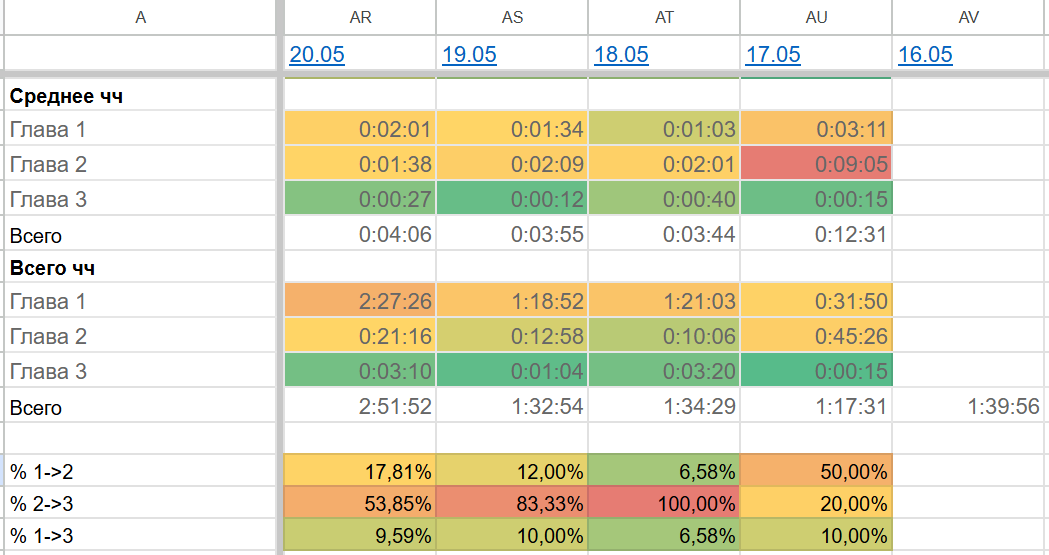
Task: Follow the 19.05 date link
Action: [469, 54]
